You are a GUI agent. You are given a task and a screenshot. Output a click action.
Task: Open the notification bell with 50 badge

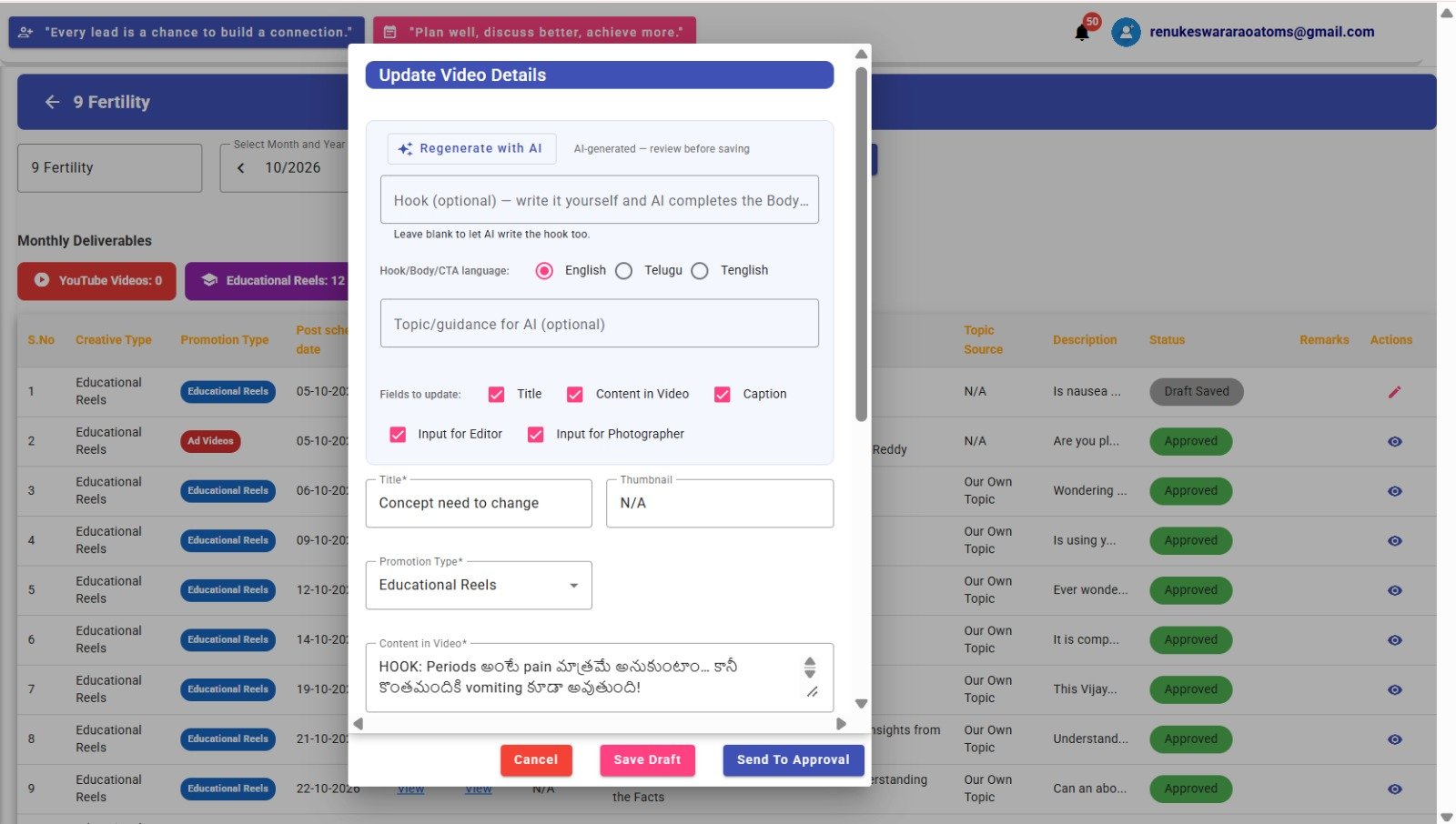click(1082, 33)
